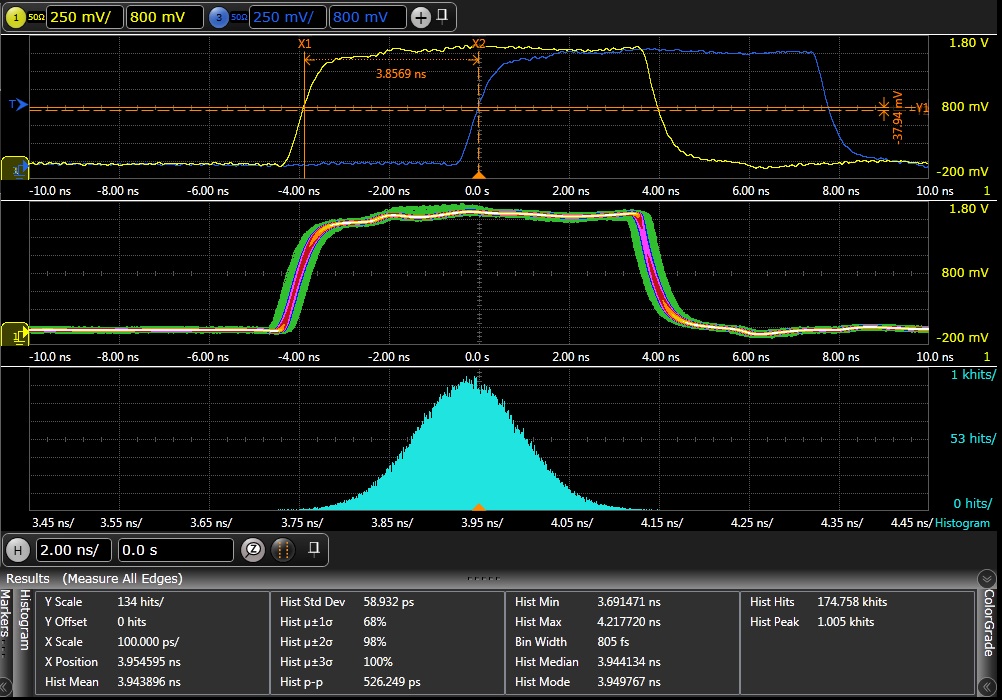Click the X2 marker label
1002x700 pixels.
coord(478,44)
